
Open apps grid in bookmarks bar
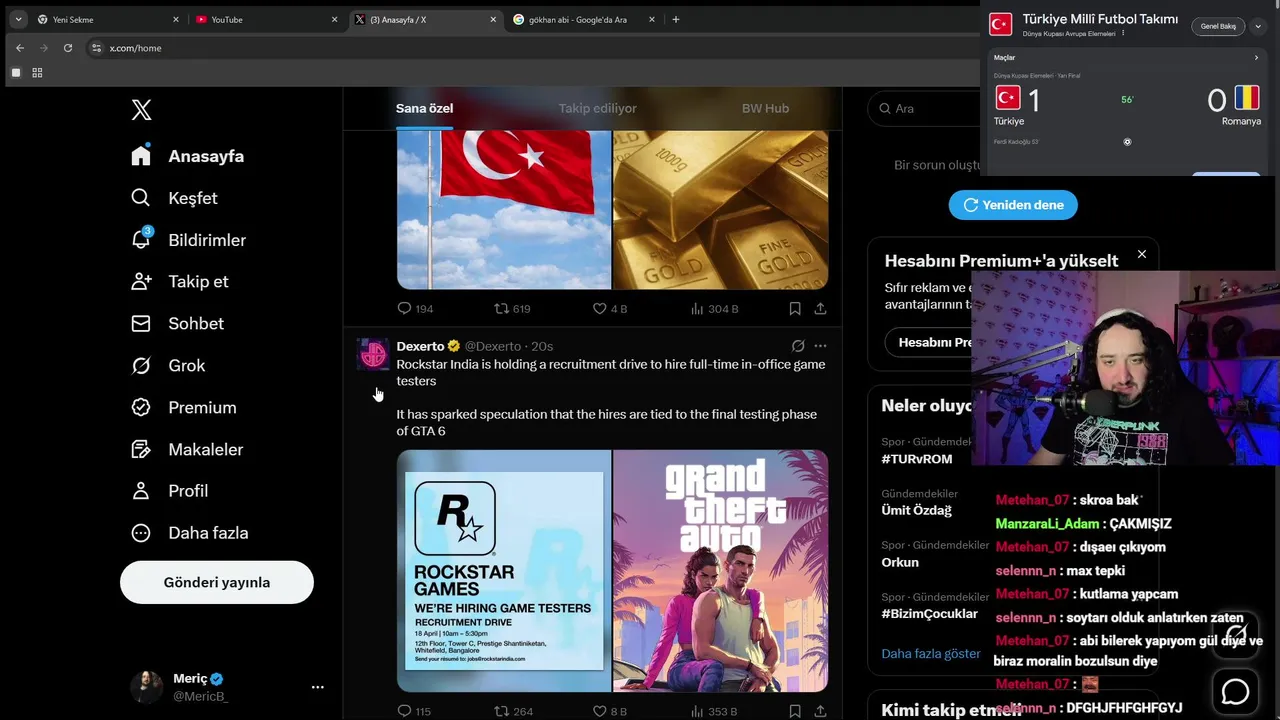(37, 73)
